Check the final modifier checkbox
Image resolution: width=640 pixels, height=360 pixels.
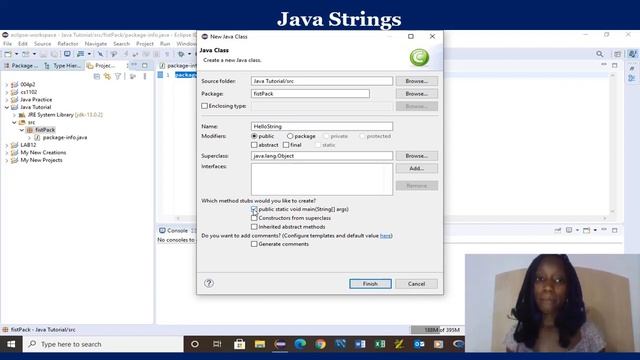click(286, 145)
